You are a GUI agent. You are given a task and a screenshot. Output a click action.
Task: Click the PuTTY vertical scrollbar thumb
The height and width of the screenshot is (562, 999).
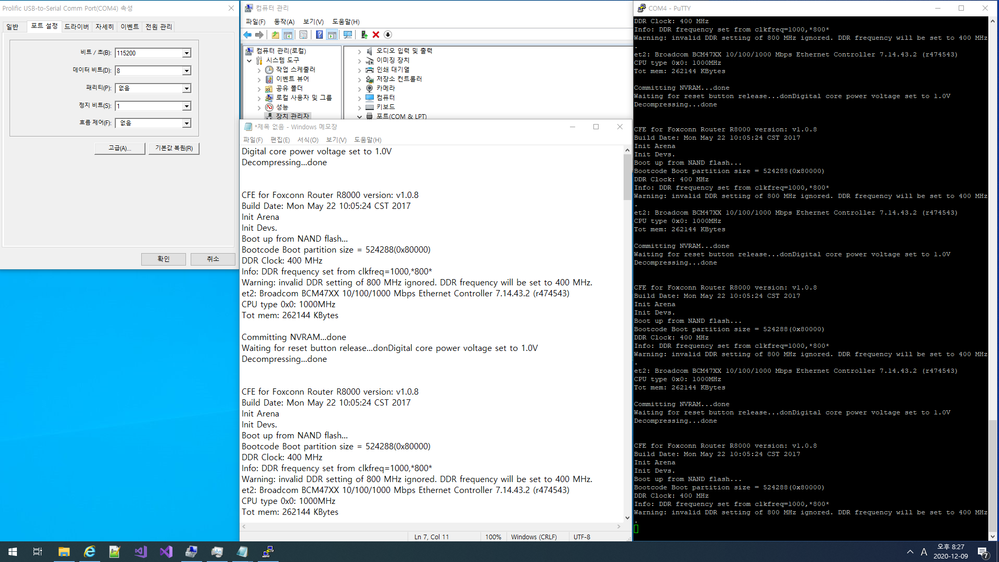click(x=992, y=476)
